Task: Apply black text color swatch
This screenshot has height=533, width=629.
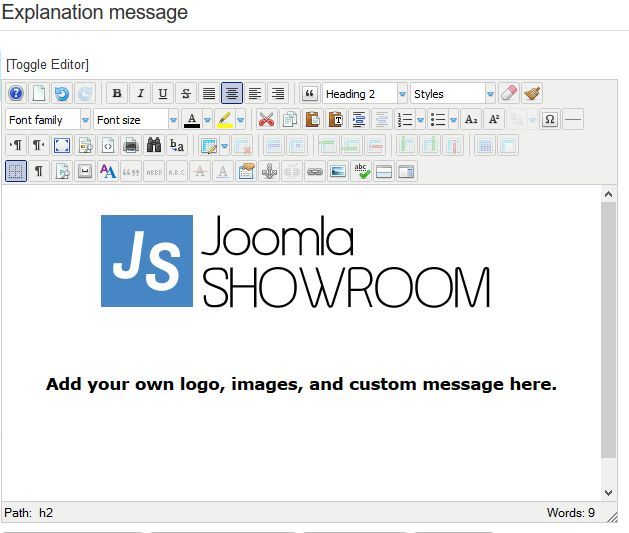Action: tap(192, 120)
